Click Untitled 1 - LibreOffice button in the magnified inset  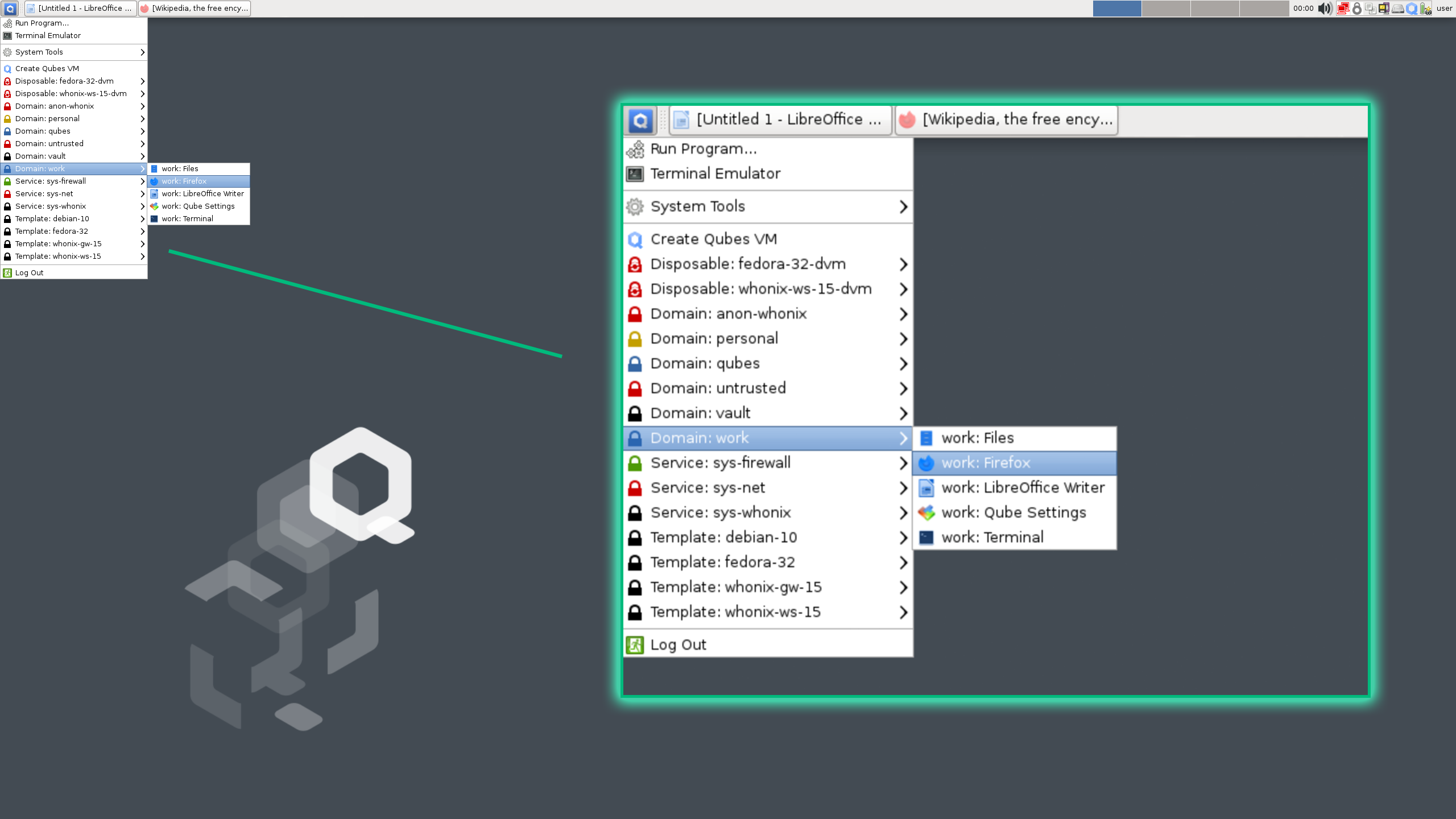click(x=780, y=120)
